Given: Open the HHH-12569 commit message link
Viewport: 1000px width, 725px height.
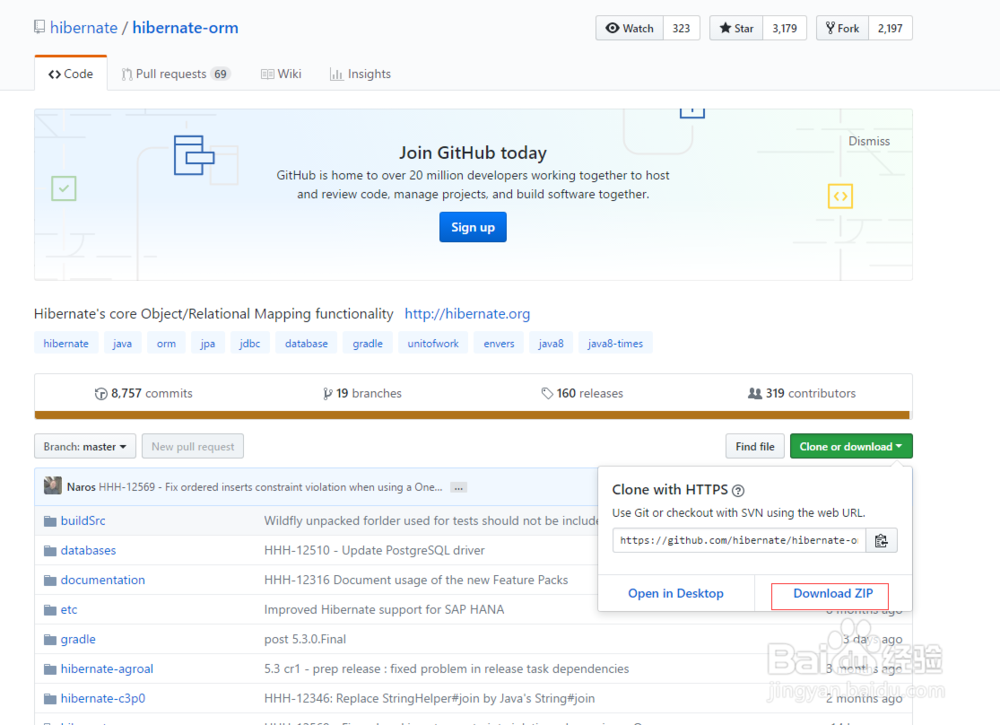Looking at the screenshot, I should coord(270,487).
